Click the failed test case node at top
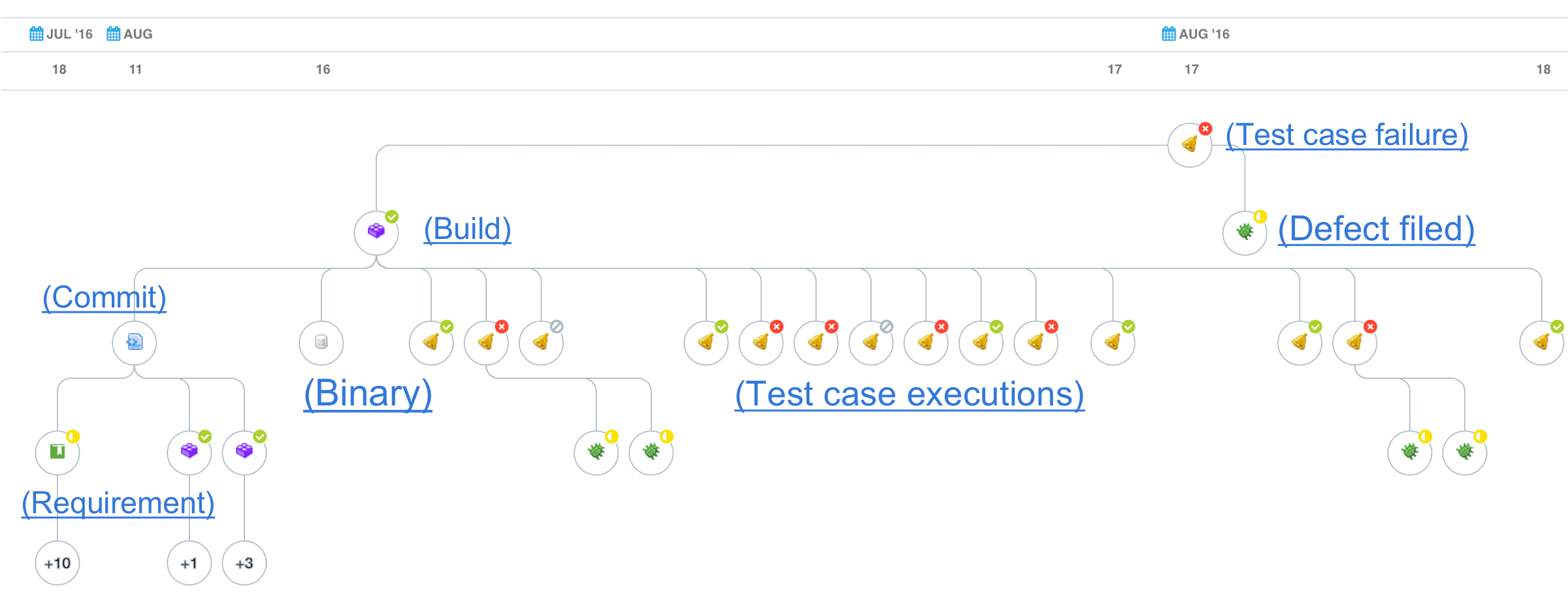This screenshot has width=1568, height=602. pos(1190,145)
